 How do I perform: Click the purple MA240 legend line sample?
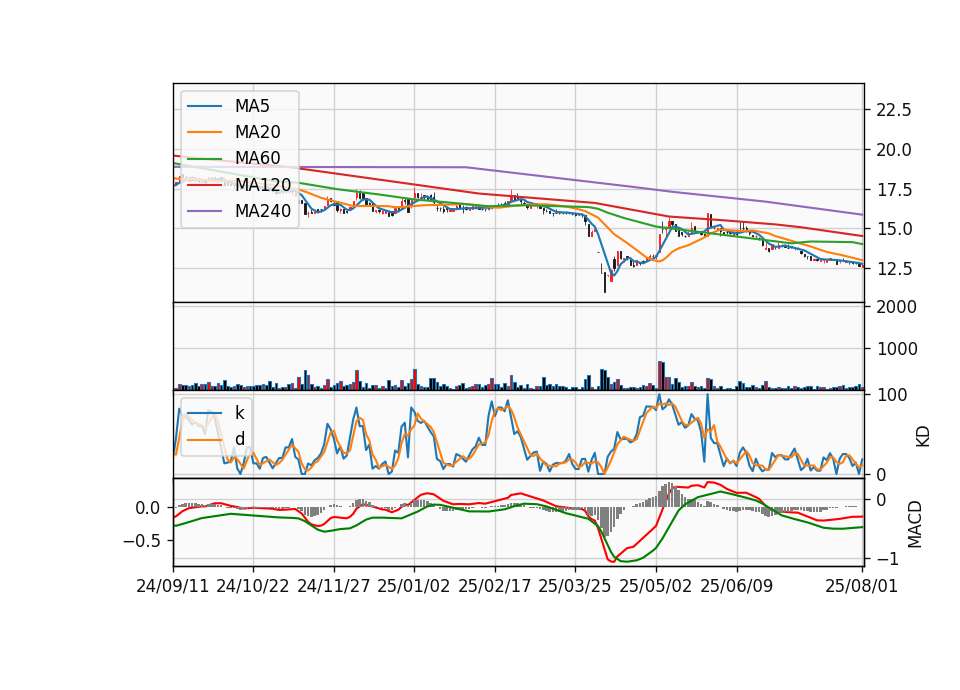(204, 211)
